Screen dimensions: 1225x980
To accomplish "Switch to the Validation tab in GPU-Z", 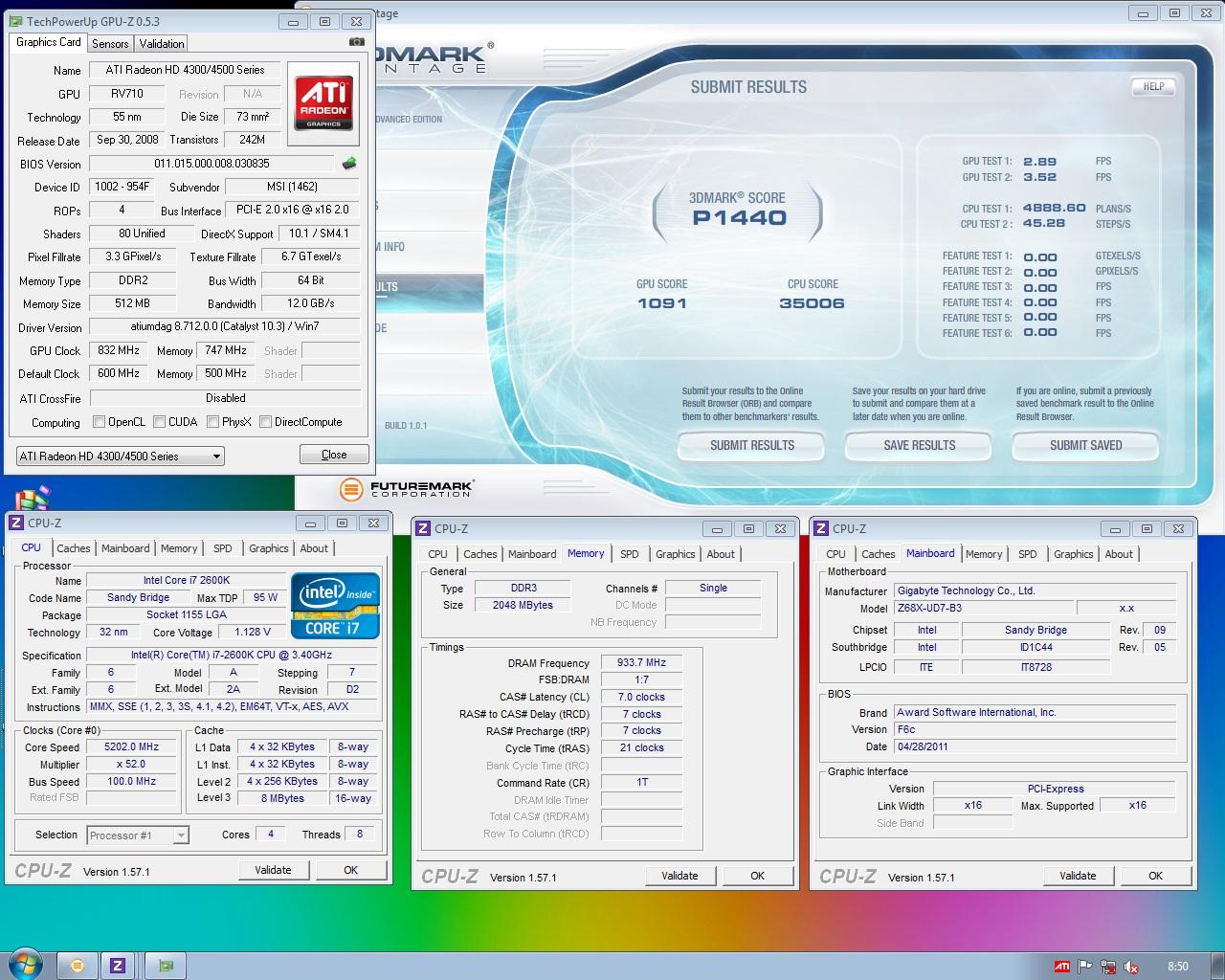I will 161,44.
